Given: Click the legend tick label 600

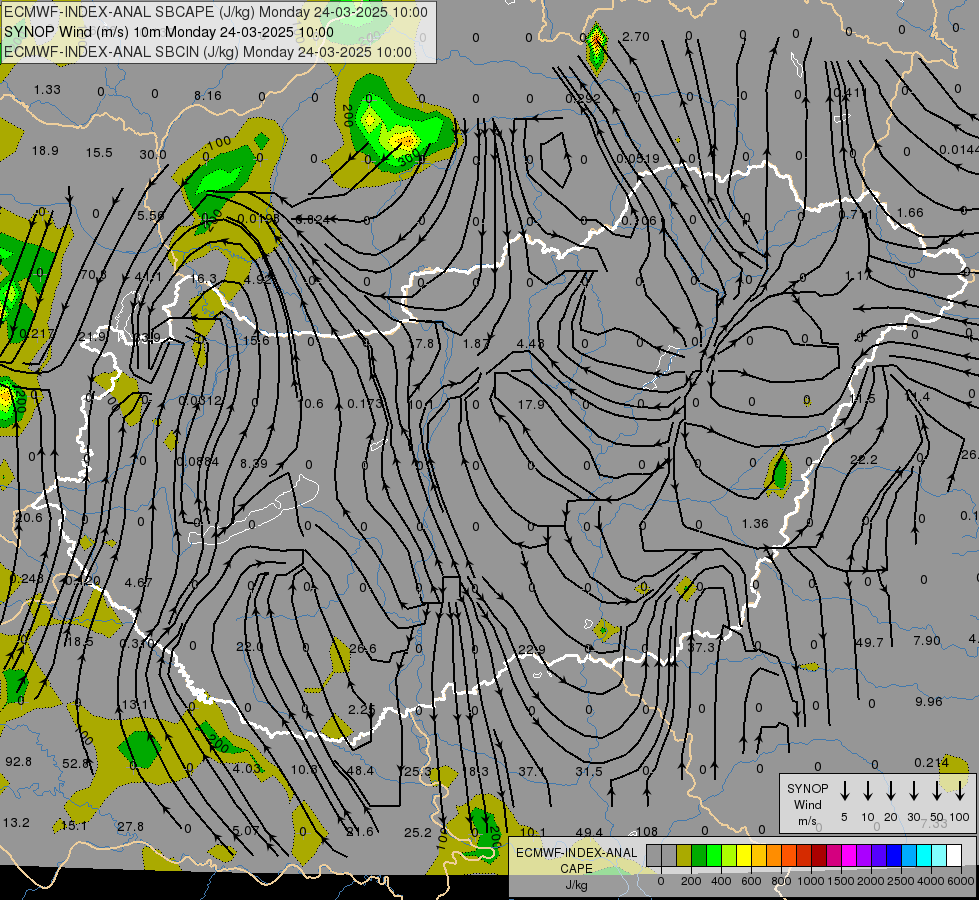Looking at the screenshot, I should point(751,881).
